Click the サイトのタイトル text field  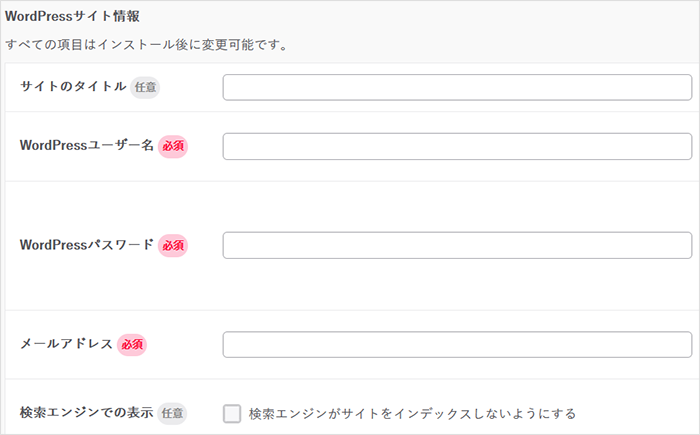(x=457, y=88)
